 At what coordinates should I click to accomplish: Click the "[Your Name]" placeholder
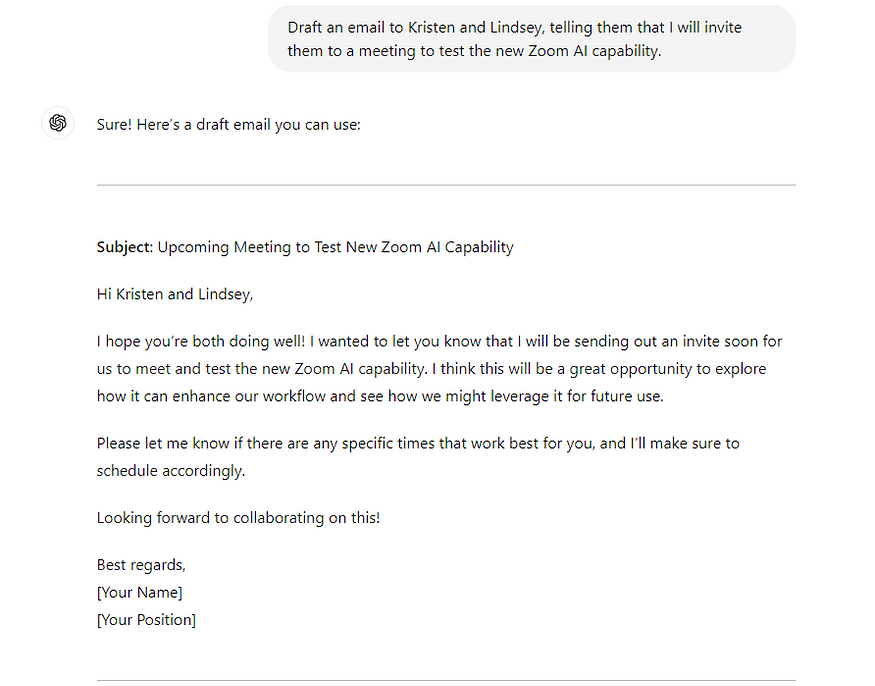pos(140,592)
